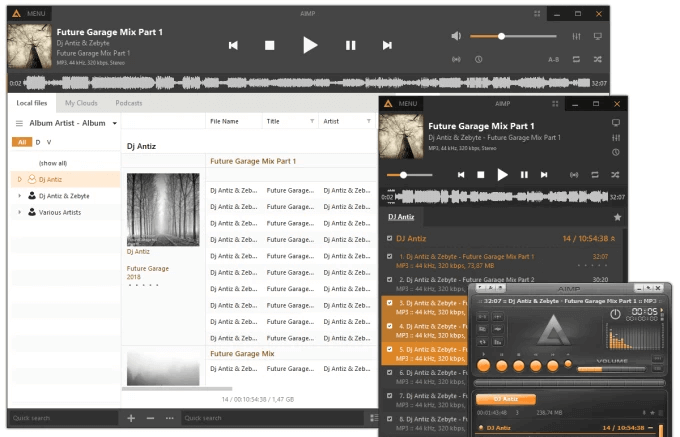Viewport: 680px width, 437px height.
Task: Play track in compact player window
Action: [x=502, y=175]
